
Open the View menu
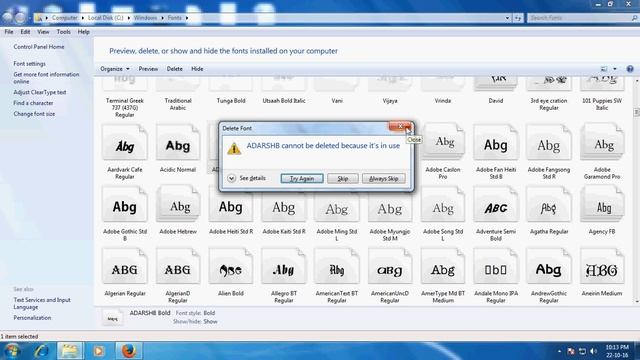point(43,32)
